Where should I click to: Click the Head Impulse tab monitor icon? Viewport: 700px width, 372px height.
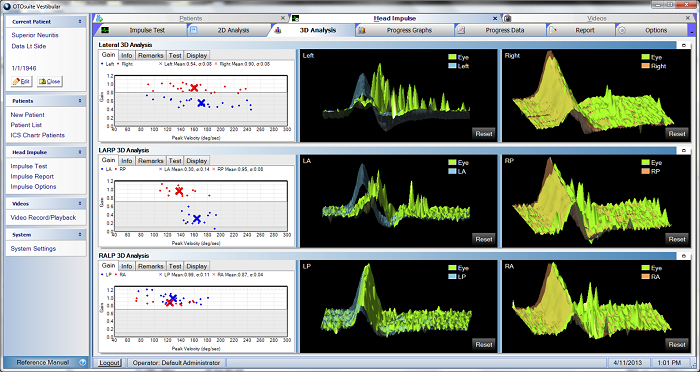(x=296, y=18)
